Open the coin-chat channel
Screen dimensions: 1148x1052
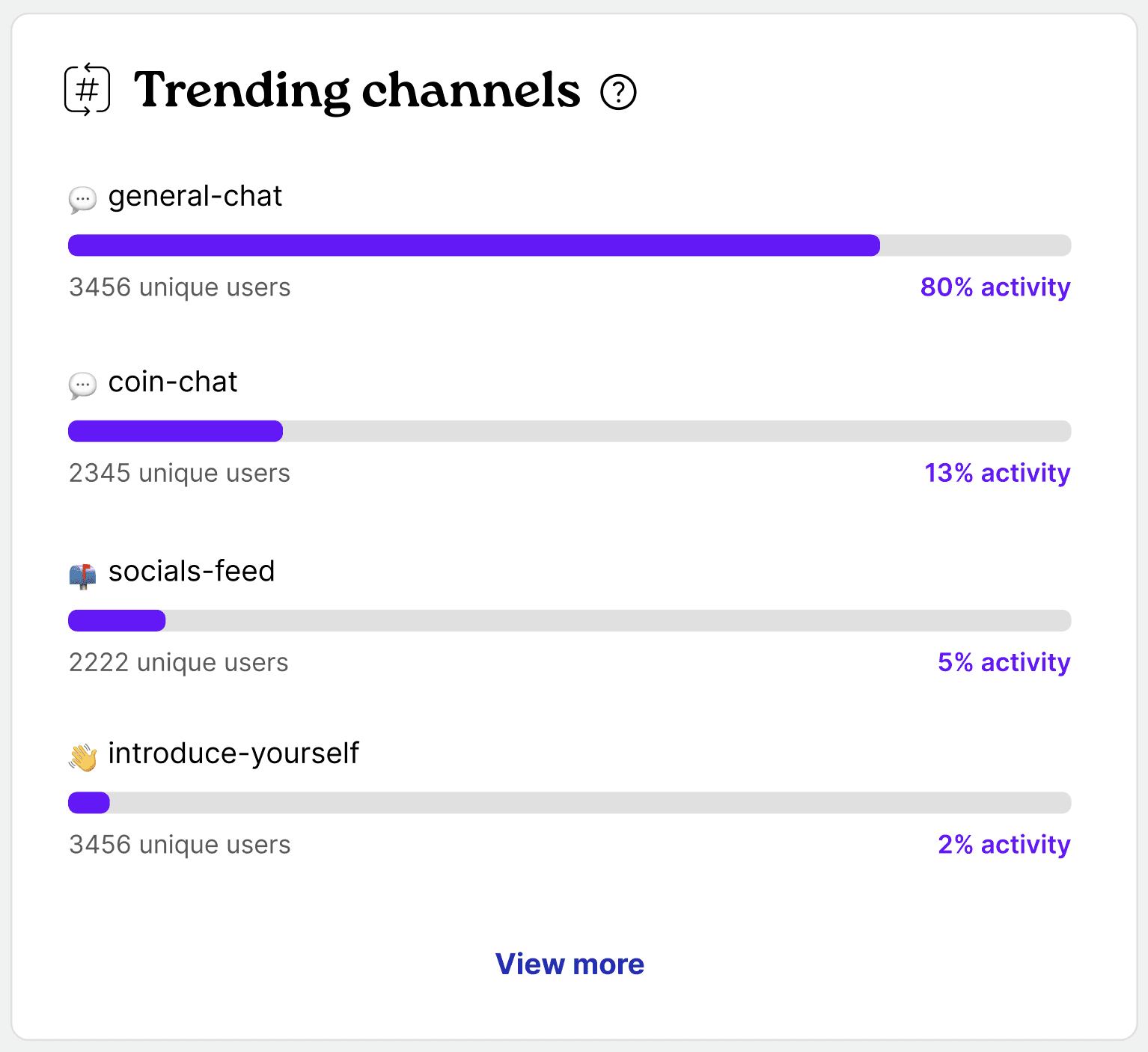pyautogui.click(x=172, y=382)
